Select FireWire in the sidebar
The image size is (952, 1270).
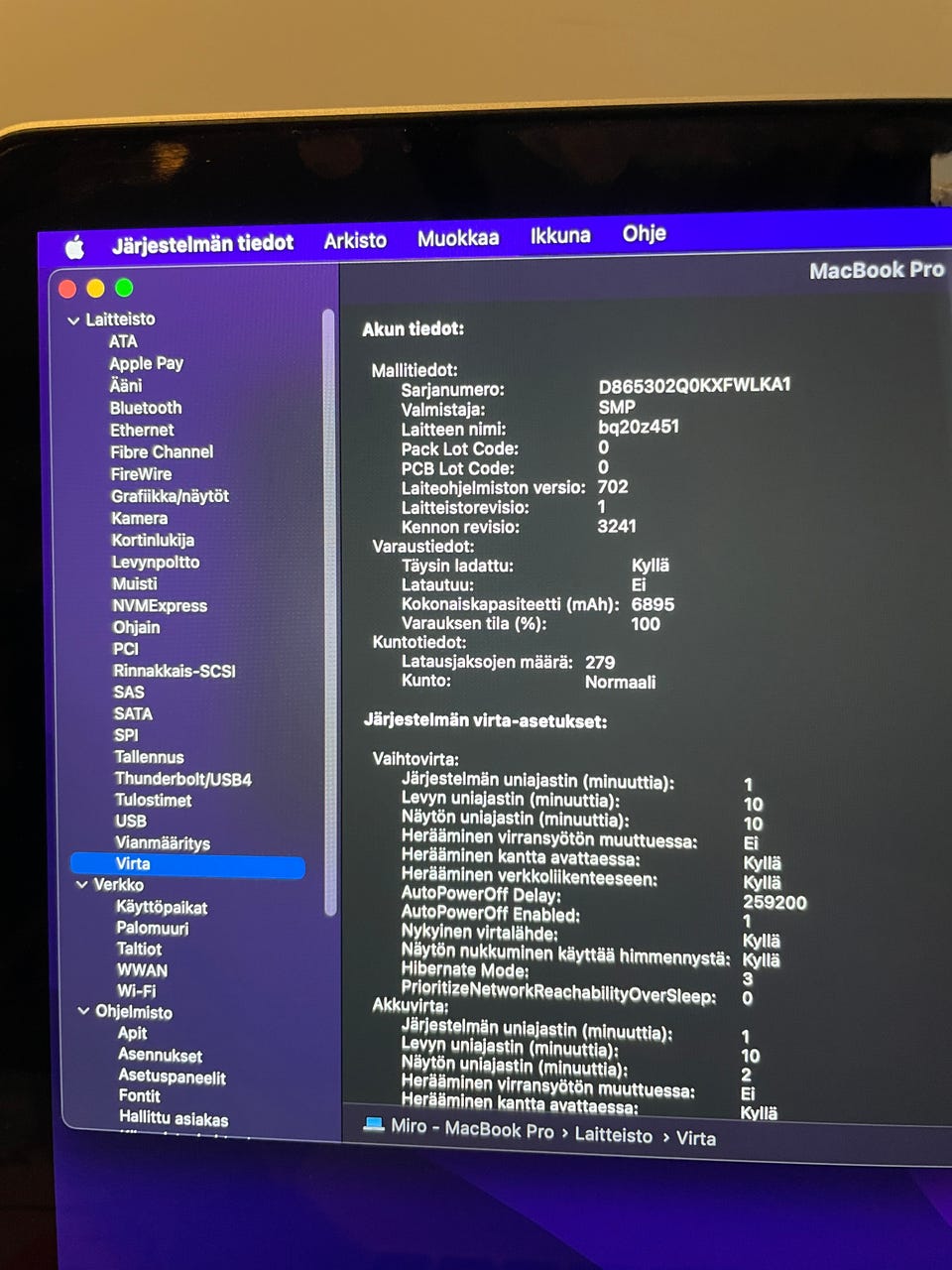pyautogui.click(x=141, y=474)
